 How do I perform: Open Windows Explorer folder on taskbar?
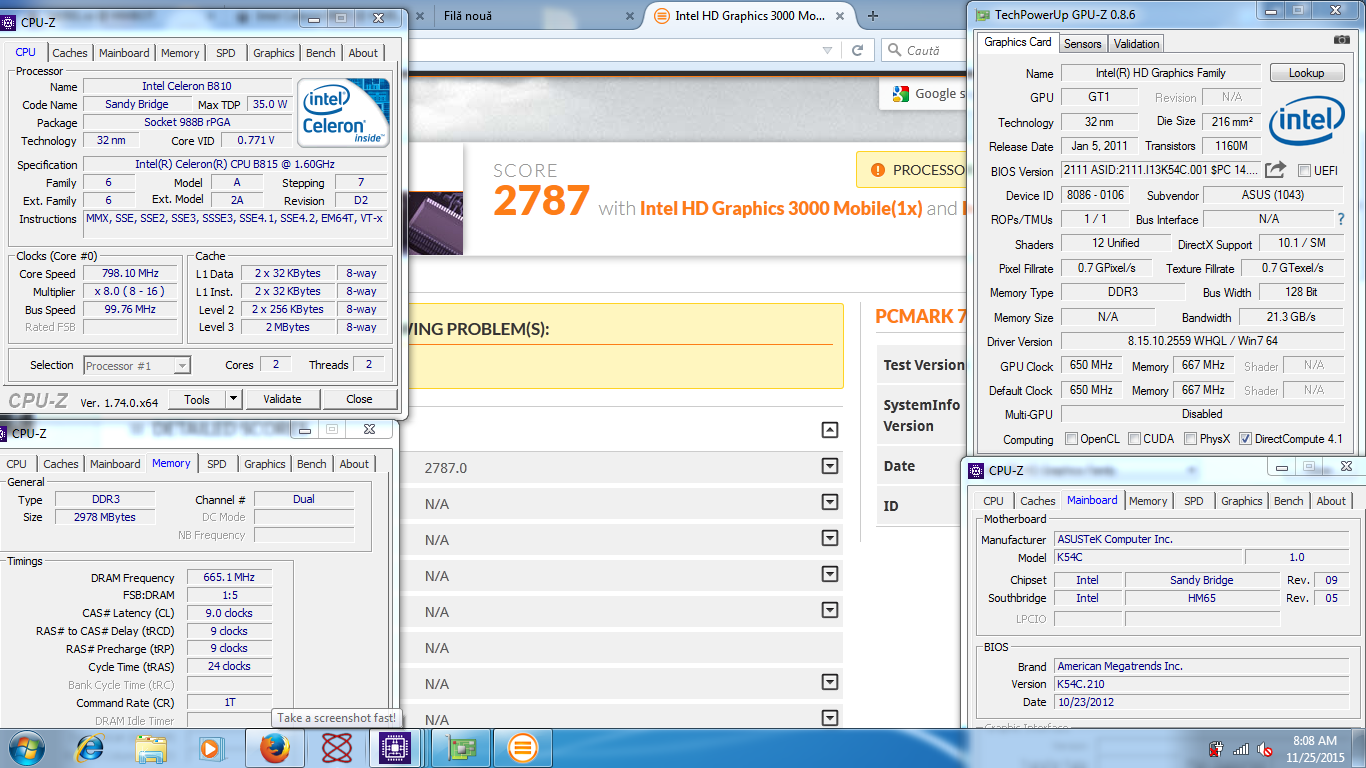tap(151, 748)
